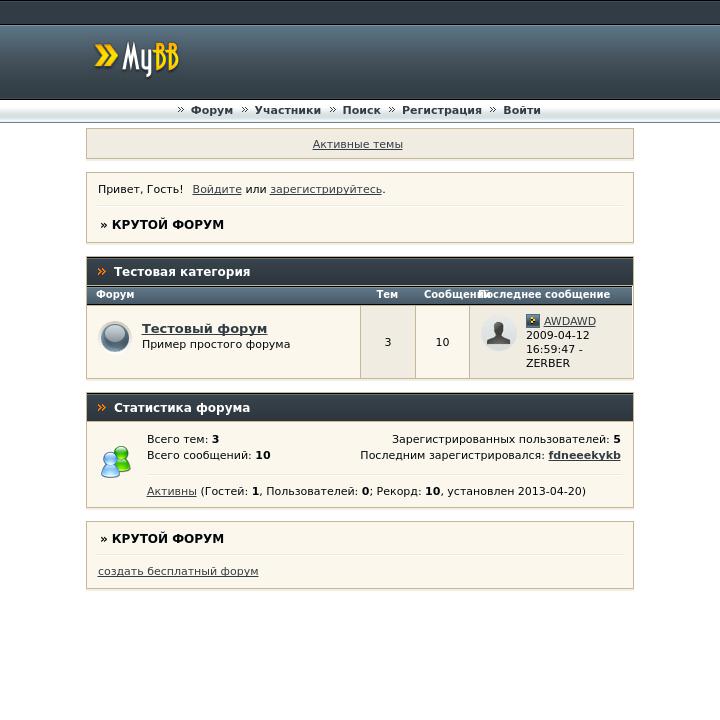Click the messages count 10 cell
Viewport: 720px width, 720px height.
[442, 342]
